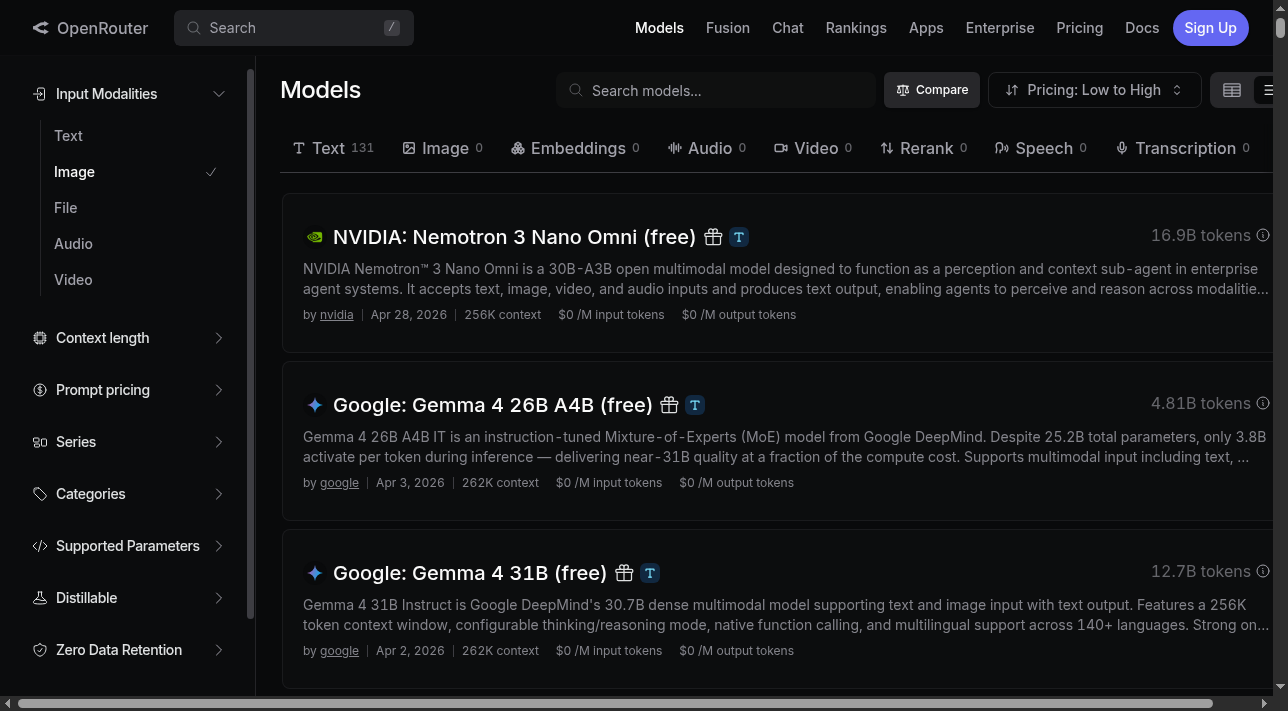
Task: Click the Context length chip icon
Action: tap(40, 338)
